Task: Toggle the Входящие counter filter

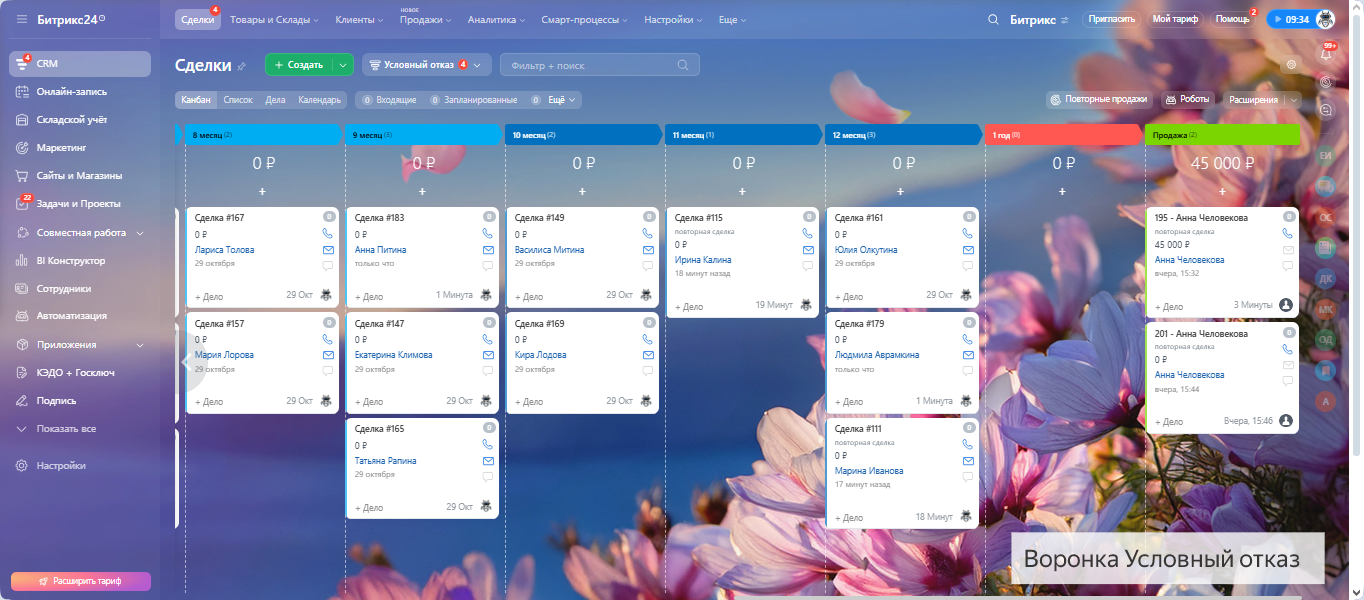Action: pos(389,100)
